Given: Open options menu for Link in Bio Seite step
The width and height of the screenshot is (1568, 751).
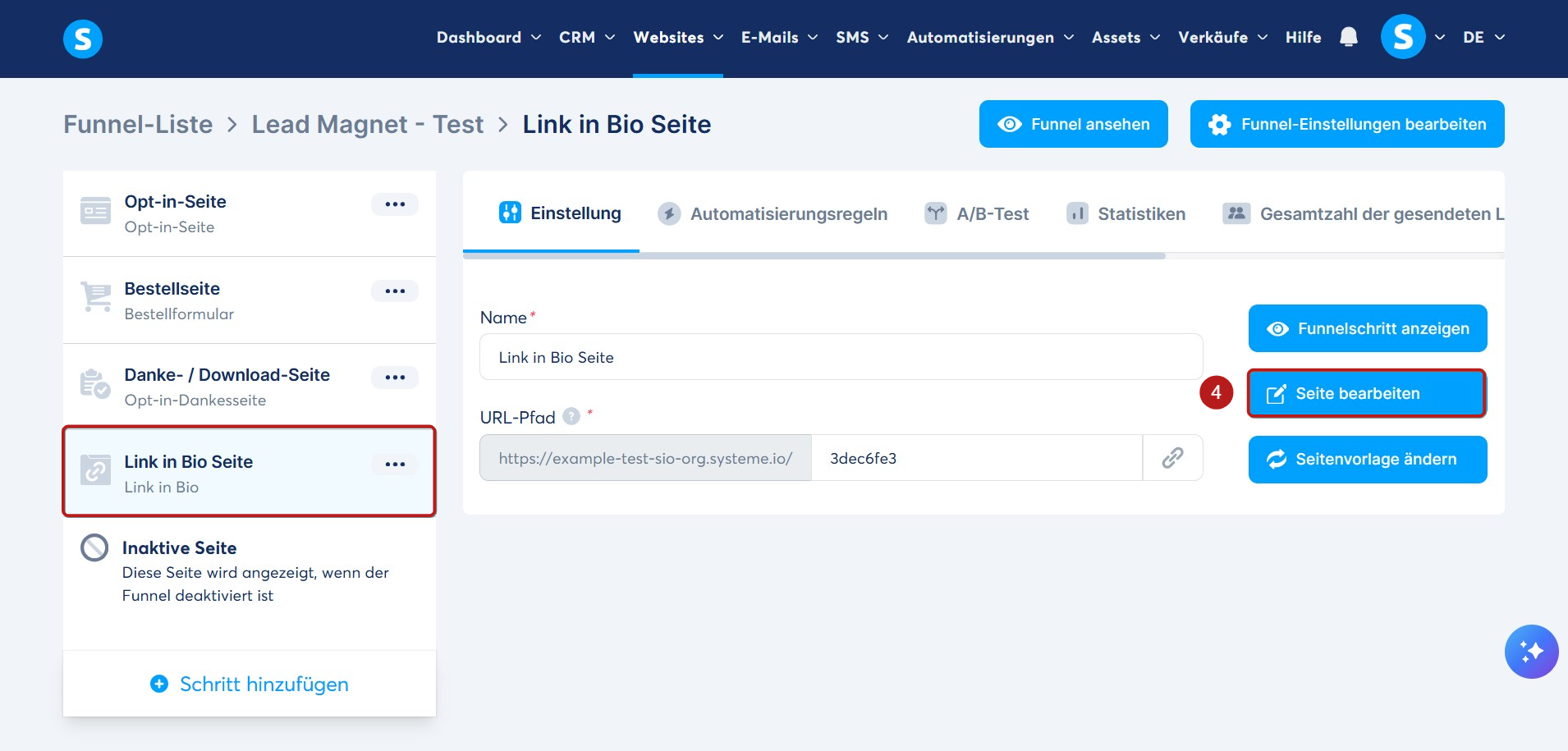Looking at the screenshot, I should click(395, 464).
